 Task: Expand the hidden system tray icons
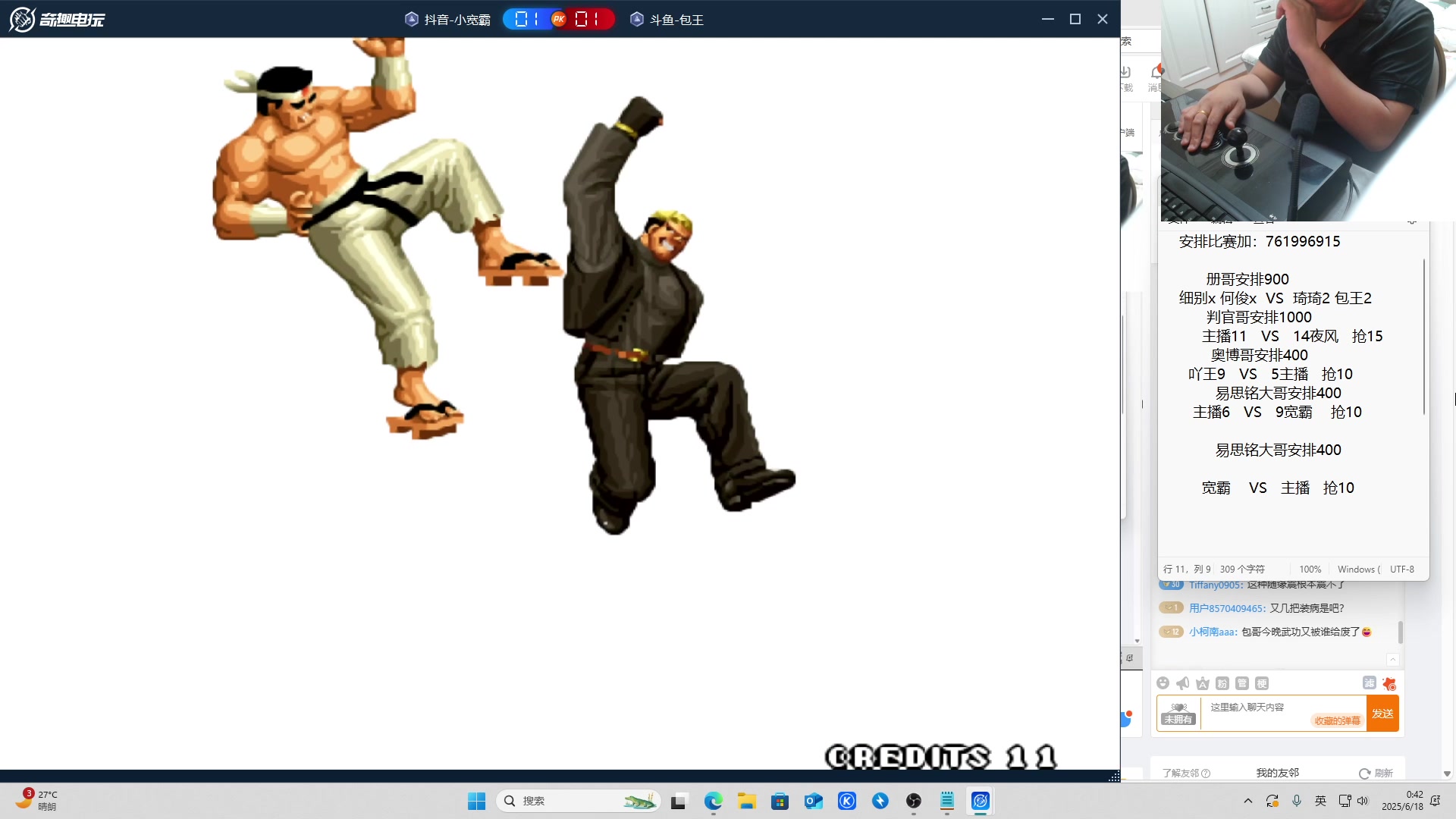[1248, 801]
